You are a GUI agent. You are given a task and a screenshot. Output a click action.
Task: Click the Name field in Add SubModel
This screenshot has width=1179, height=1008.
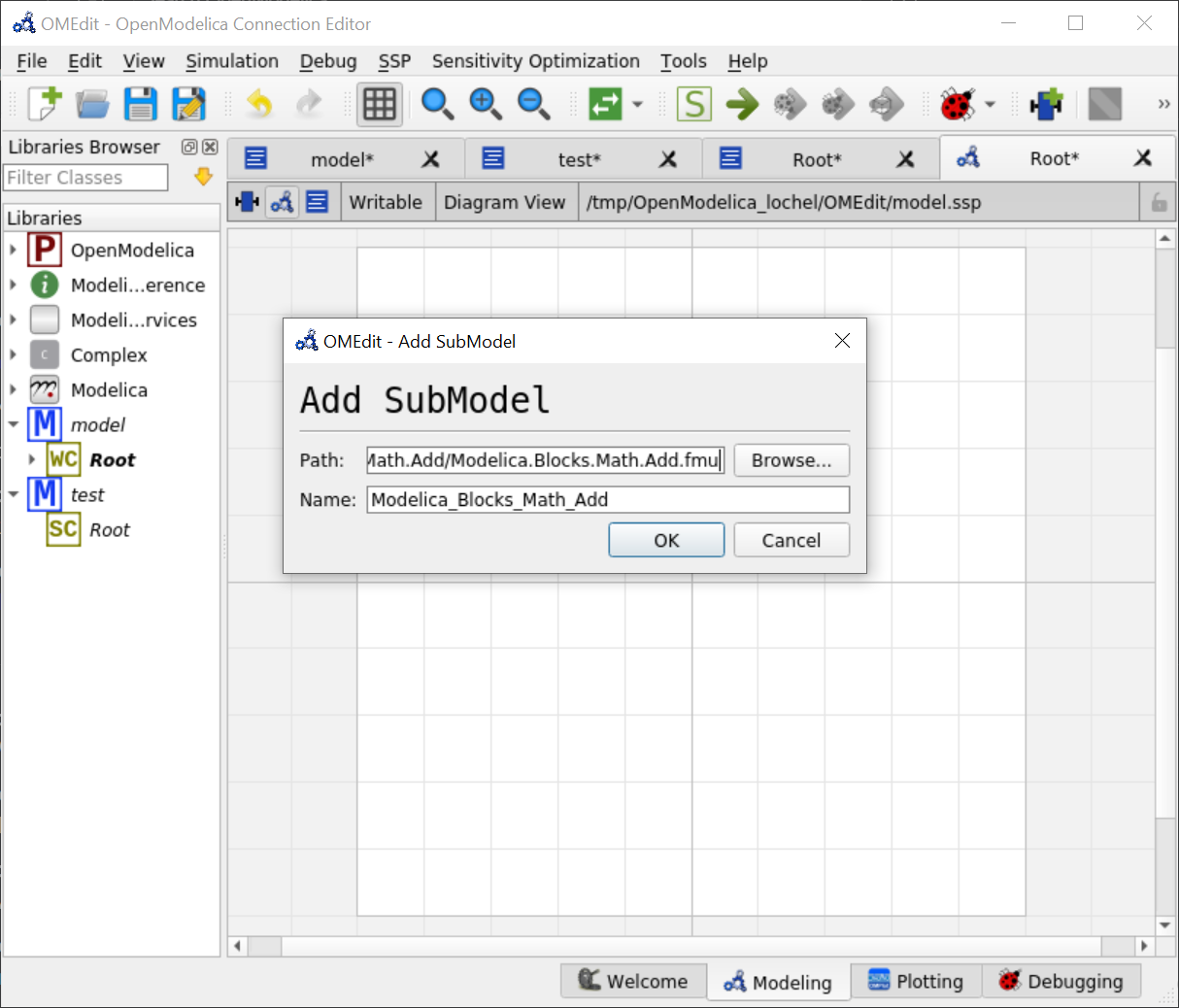[x=608, y=500]
